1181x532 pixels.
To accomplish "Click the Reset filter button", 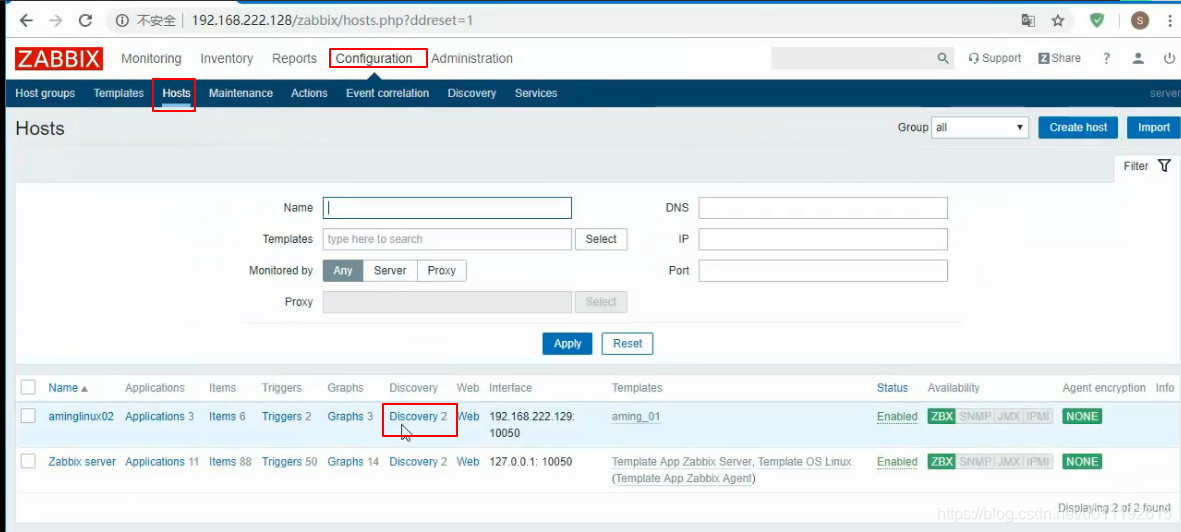I will pos(627,344).
